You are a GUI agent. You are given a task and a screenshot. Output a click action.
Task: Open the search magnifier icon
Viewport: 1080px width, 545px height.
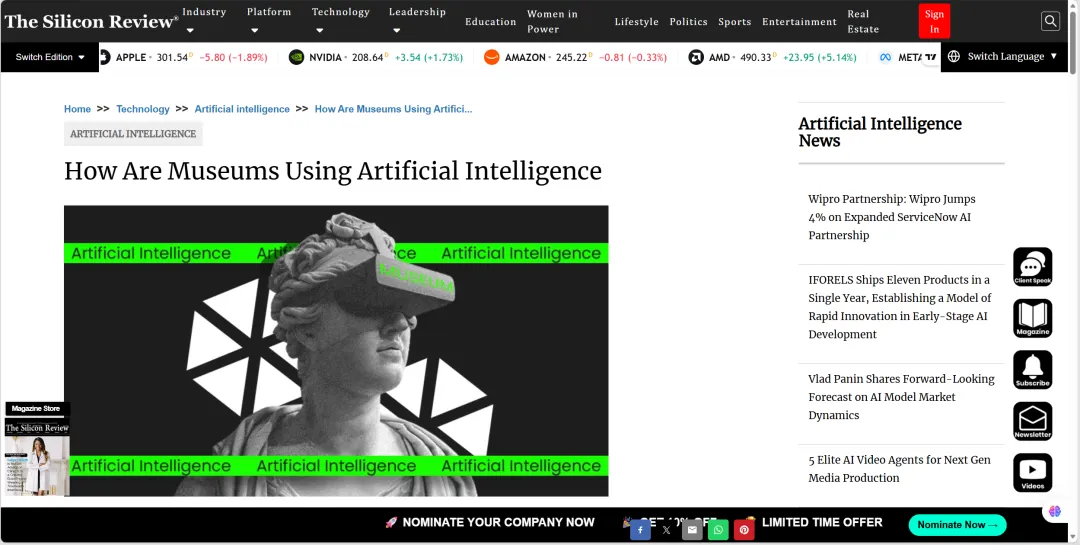1050,21
